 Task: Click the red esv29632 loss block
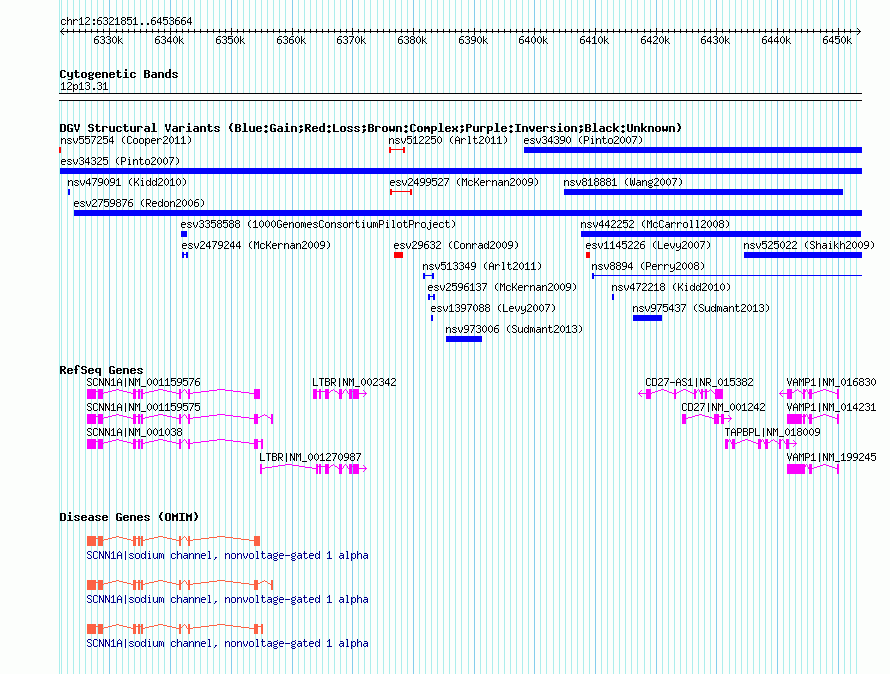coord(398,255)
